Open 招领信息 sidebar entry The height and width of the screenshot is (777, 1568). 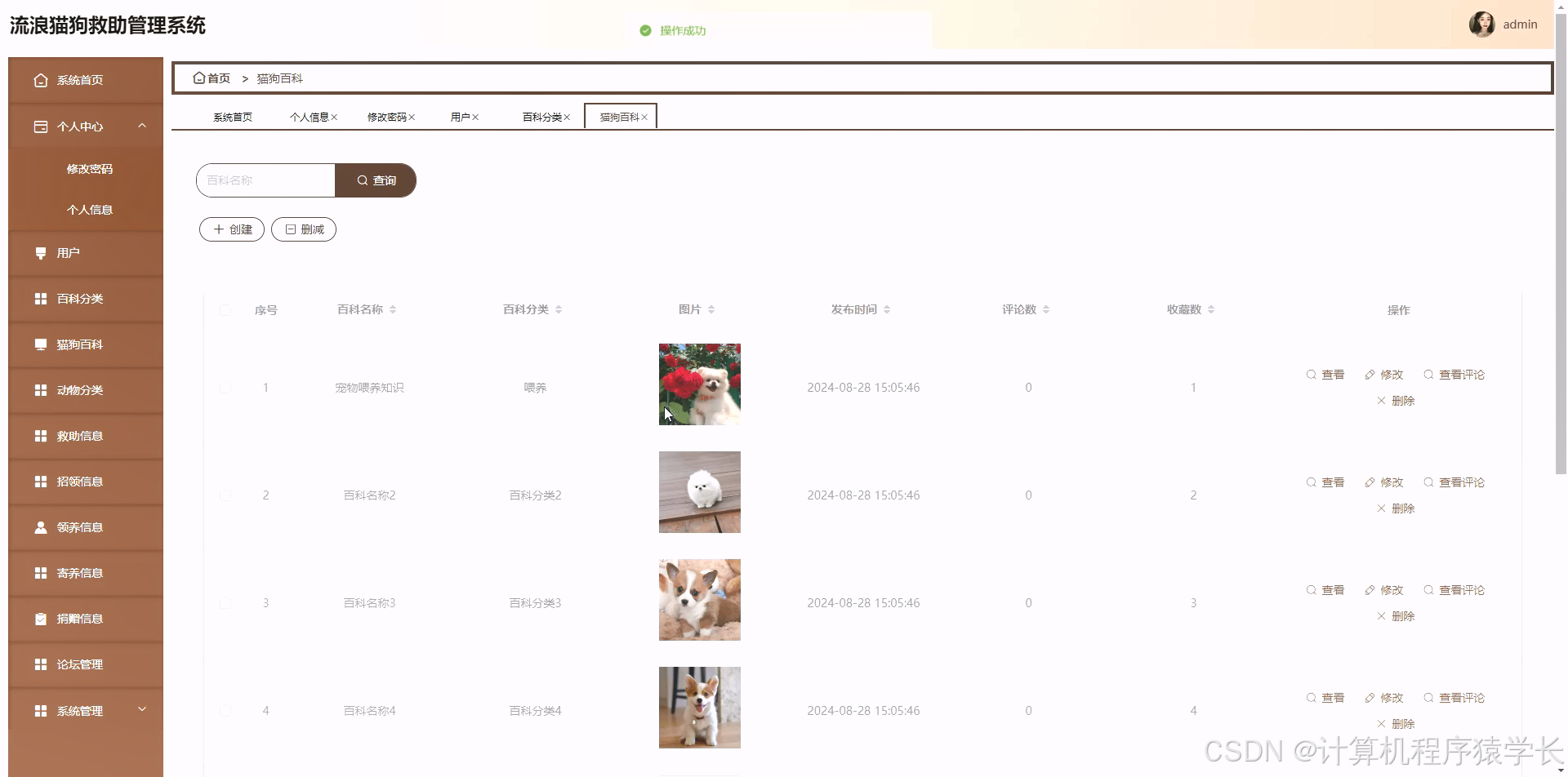[x=86, y=482]
